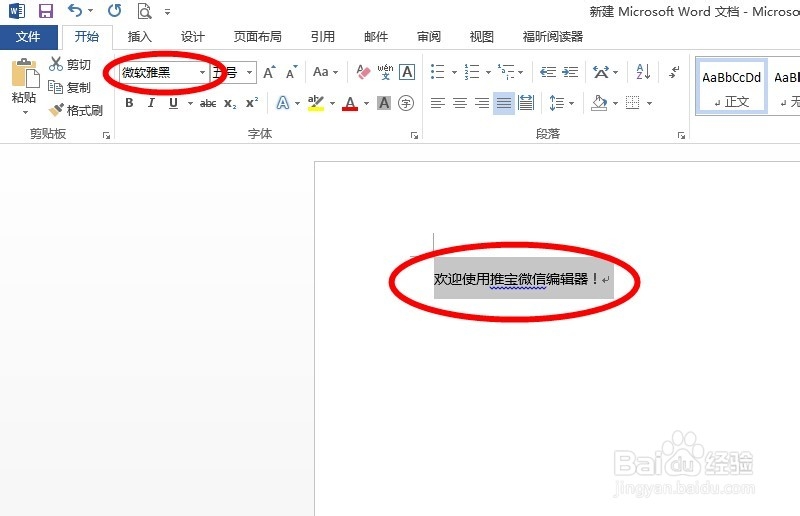This screenshot has height=516, width=800.
Task: Align text right
Action: [482, 104]
